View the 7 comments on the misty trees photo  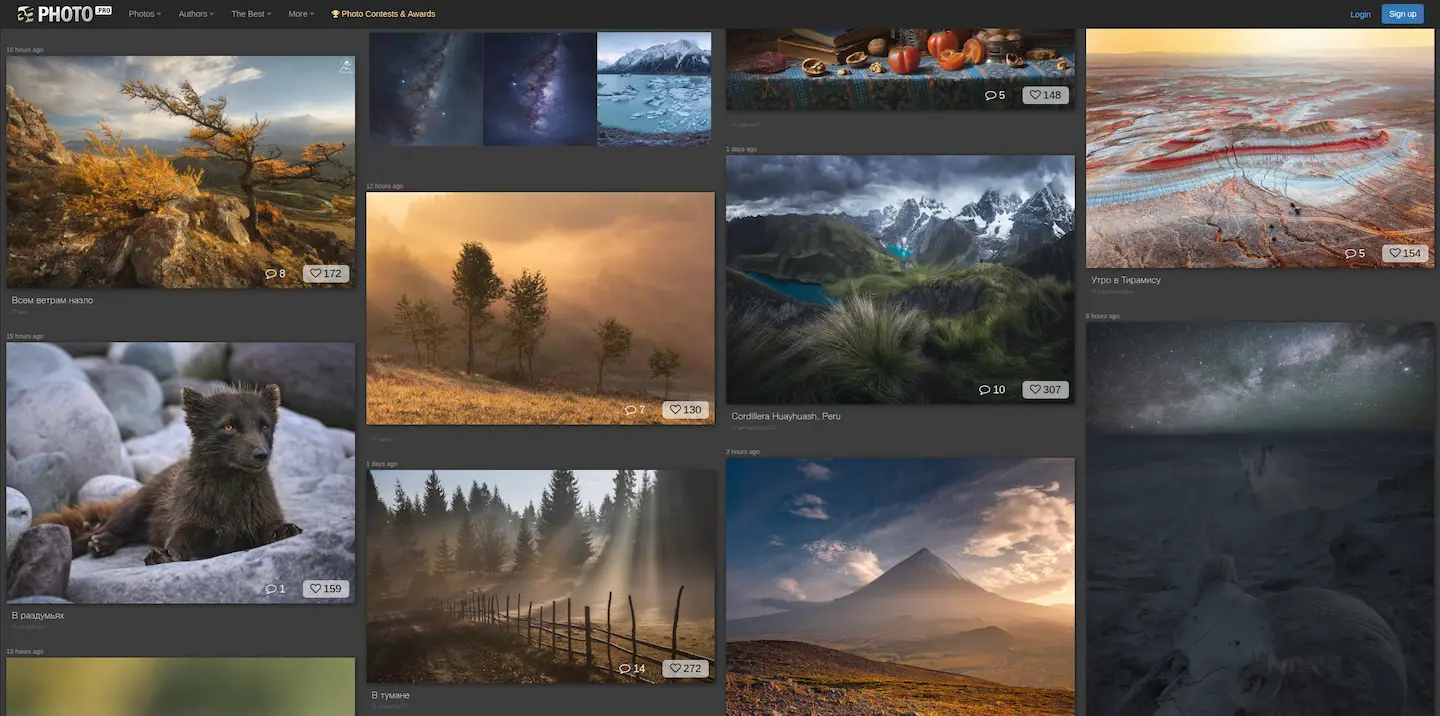click(x=635, y=409)
